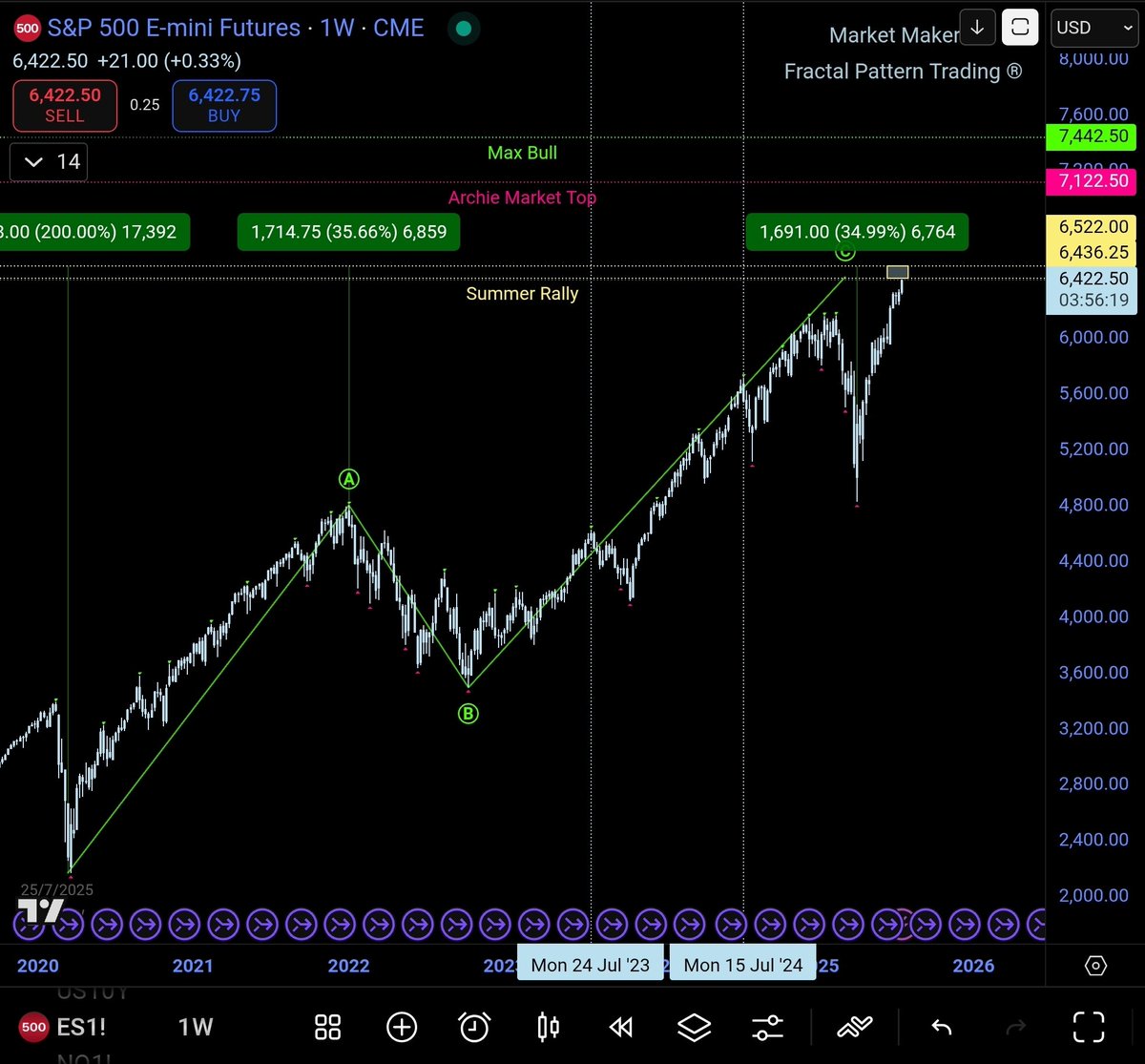This screenshot has width=1145, height=1064.
Task: Tap the 2021 year on time axis
Action: (193, 966)
